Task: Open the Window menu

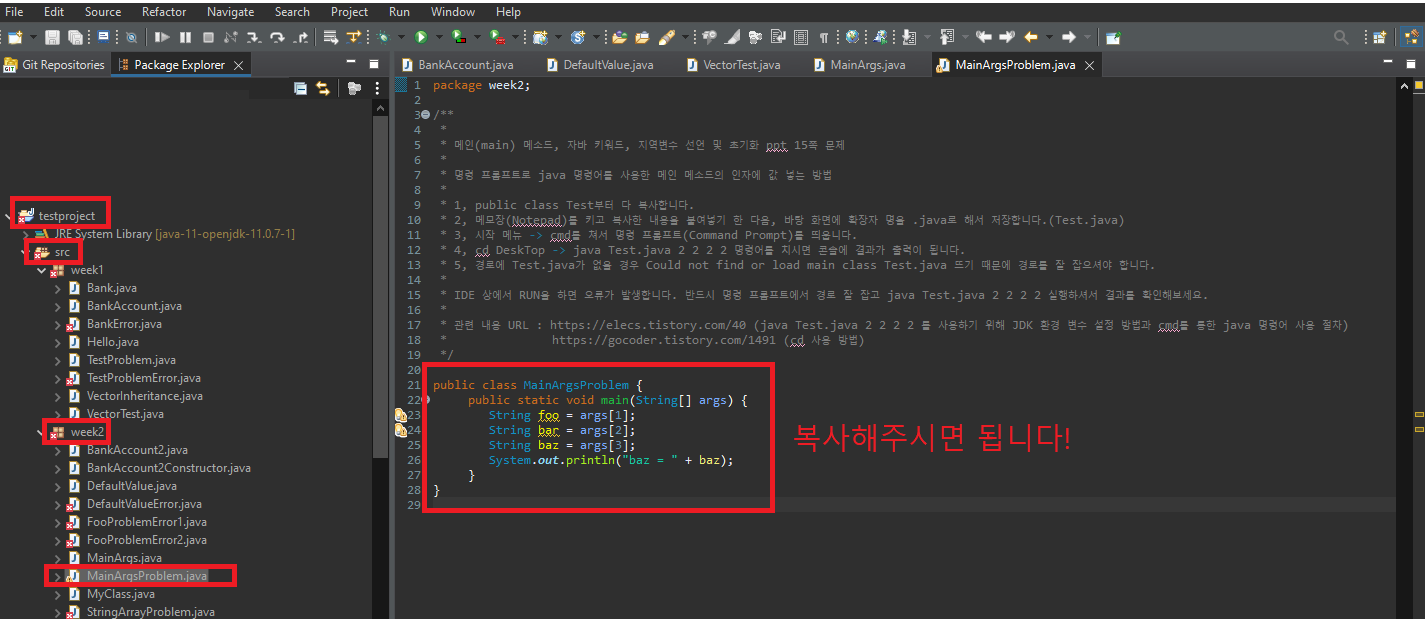Action: click(x=453, y=12)
